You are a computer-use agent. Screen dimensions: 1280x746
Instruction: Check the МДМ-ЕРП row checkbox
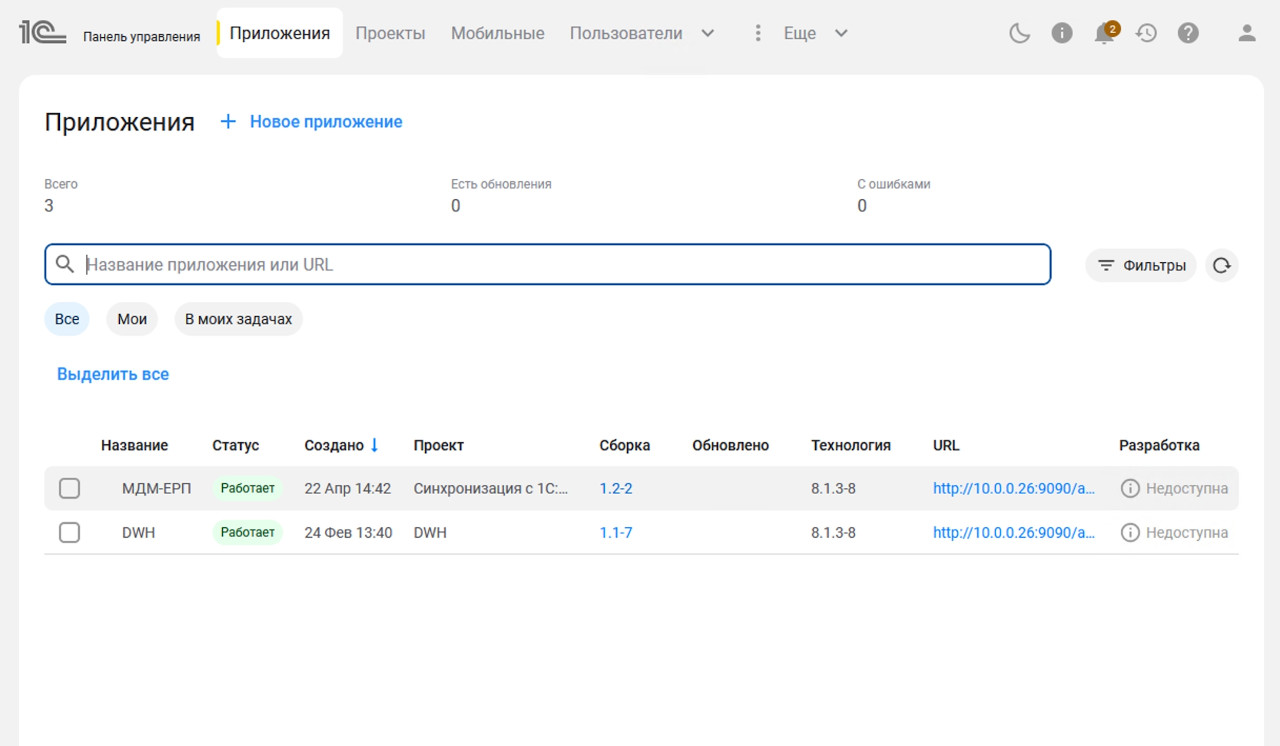click(x=69, y=489)
